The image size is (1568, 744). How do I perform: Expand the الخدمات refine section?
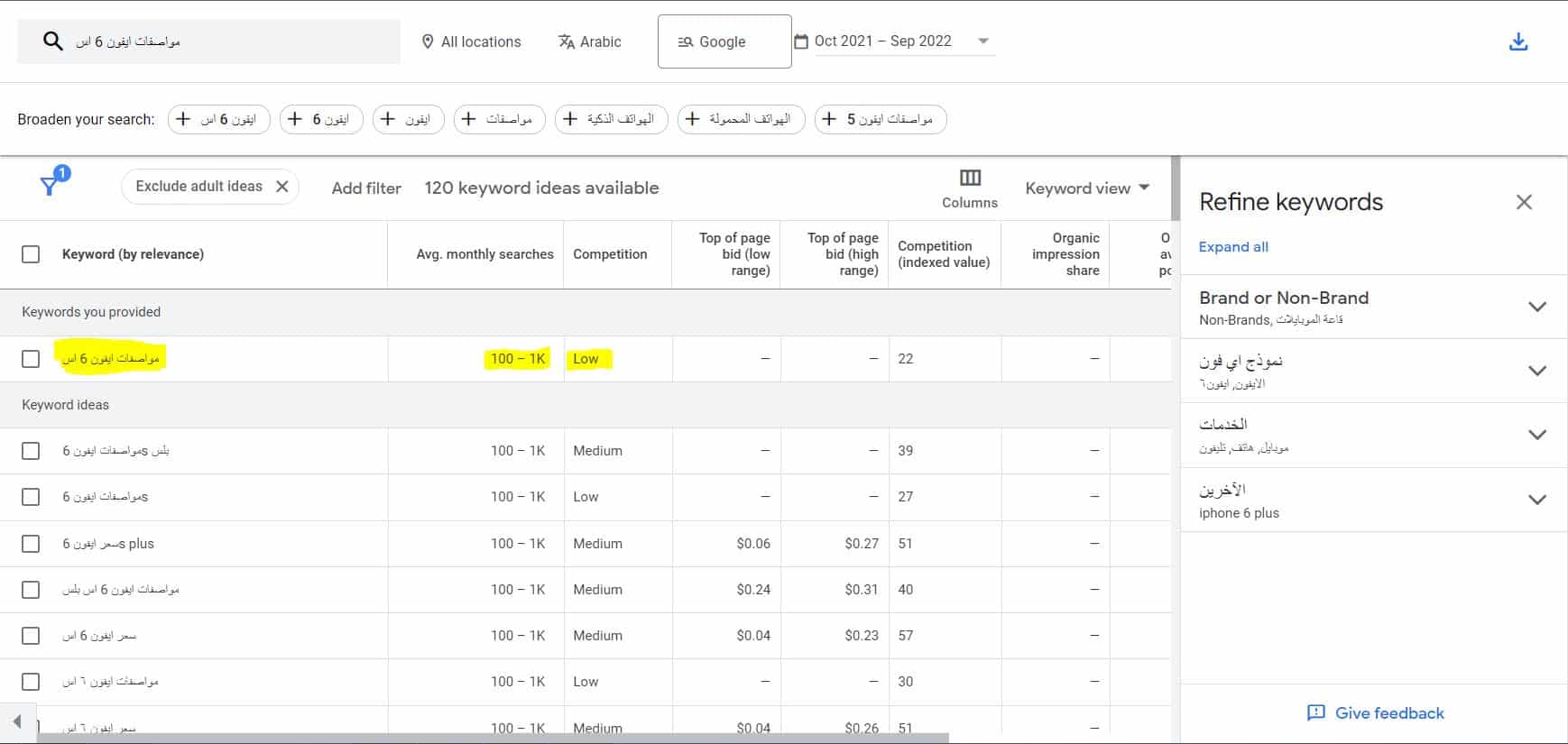(1537, 435)
